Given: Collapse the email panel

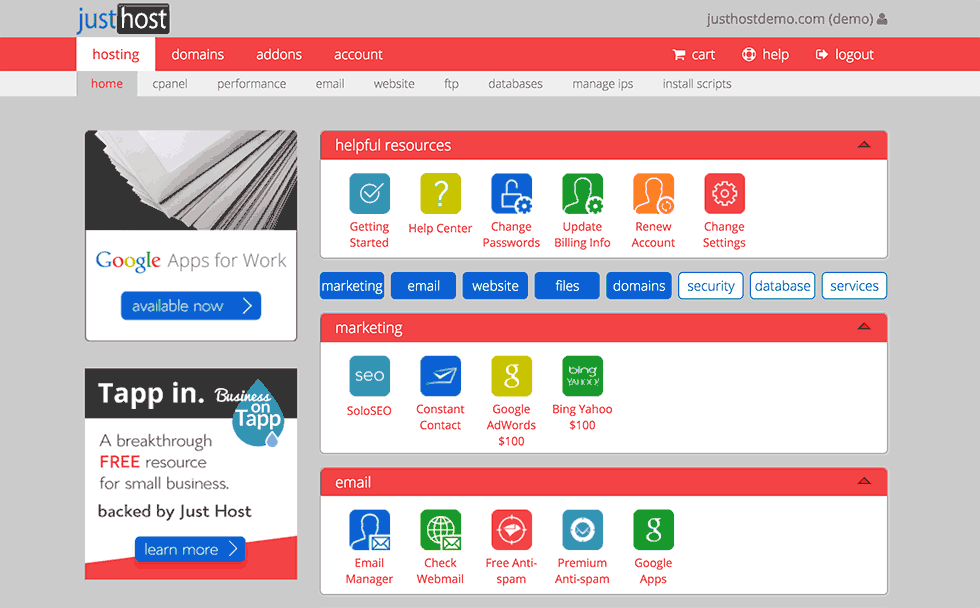Looking at the screenshot, I should pyautogui.click(x=864, y=481).
